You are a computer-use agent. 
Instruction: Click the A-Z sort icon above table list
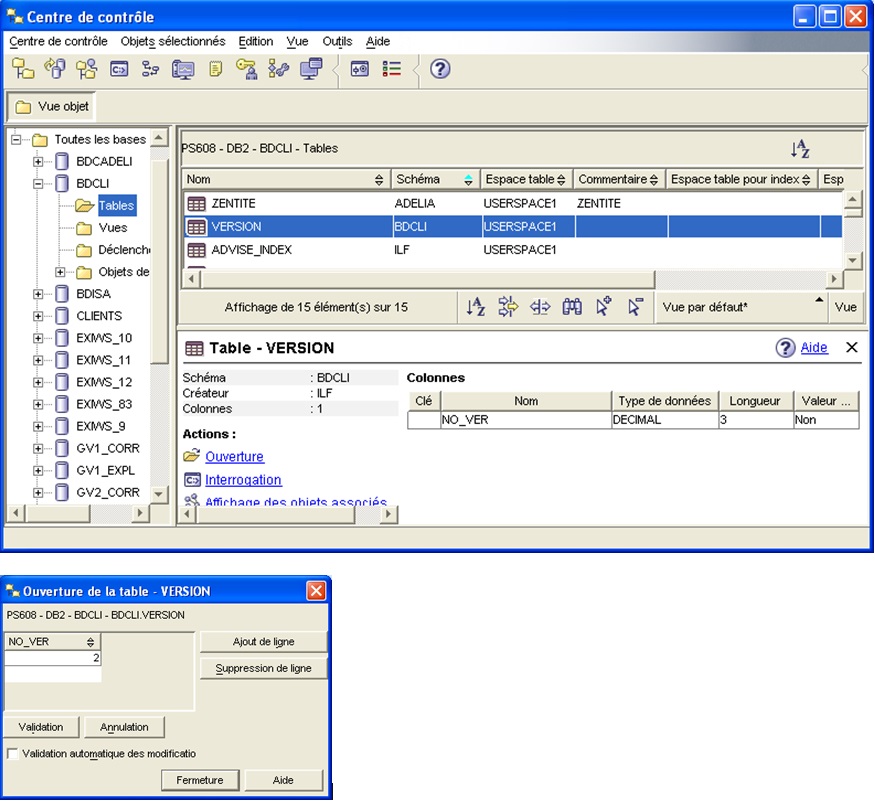pos(799,149)
